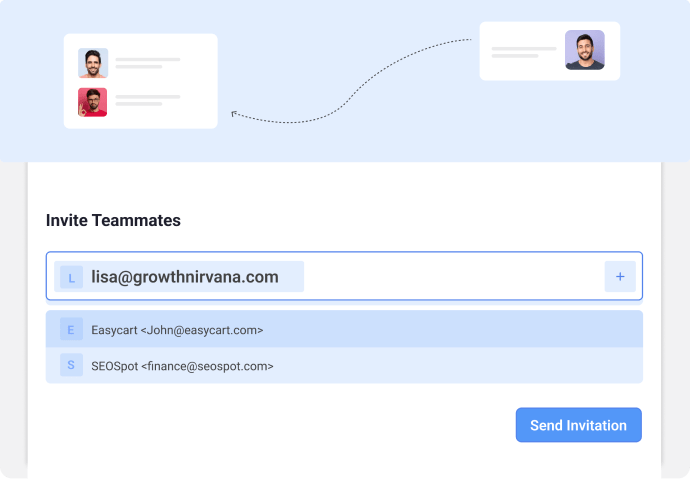The image size is (690, 479).
Task: Click placeholder lines beside first team member
Action: point(148,63)
